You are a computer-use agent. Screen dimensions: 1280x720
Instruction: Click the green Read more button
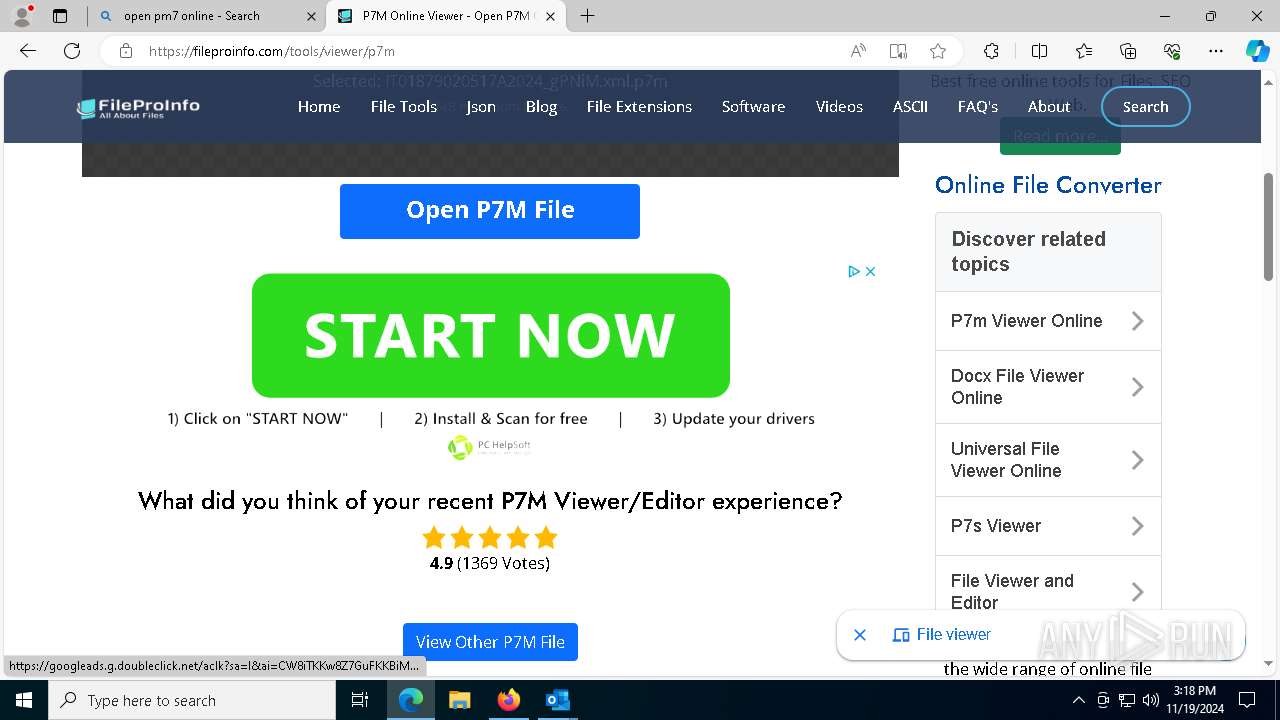(1060, 136)
